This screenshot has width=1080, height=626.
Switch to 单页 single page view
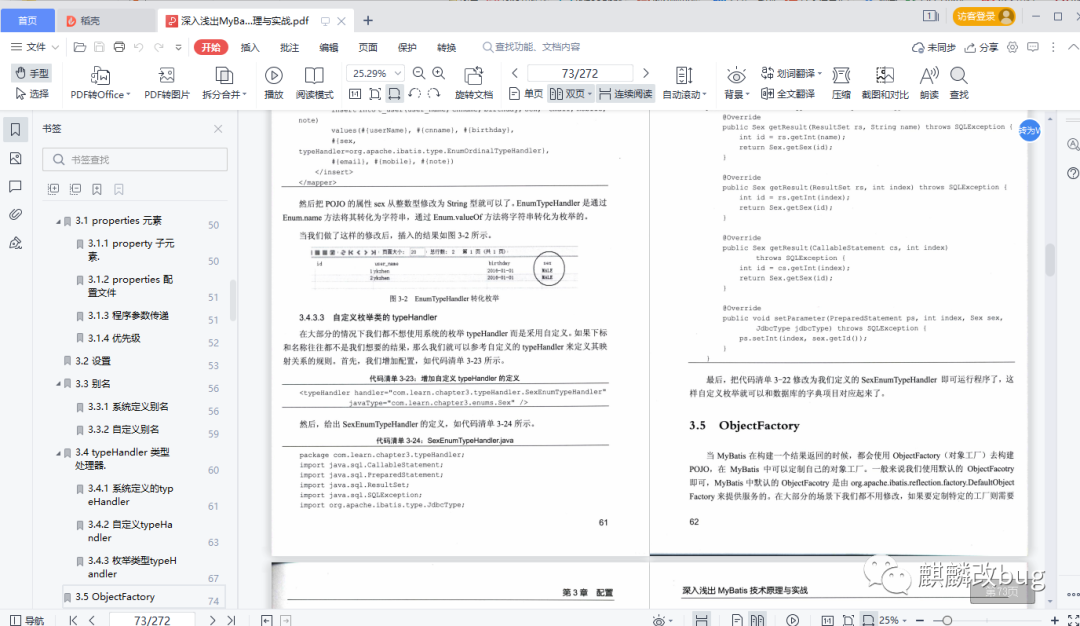point(526,94)
